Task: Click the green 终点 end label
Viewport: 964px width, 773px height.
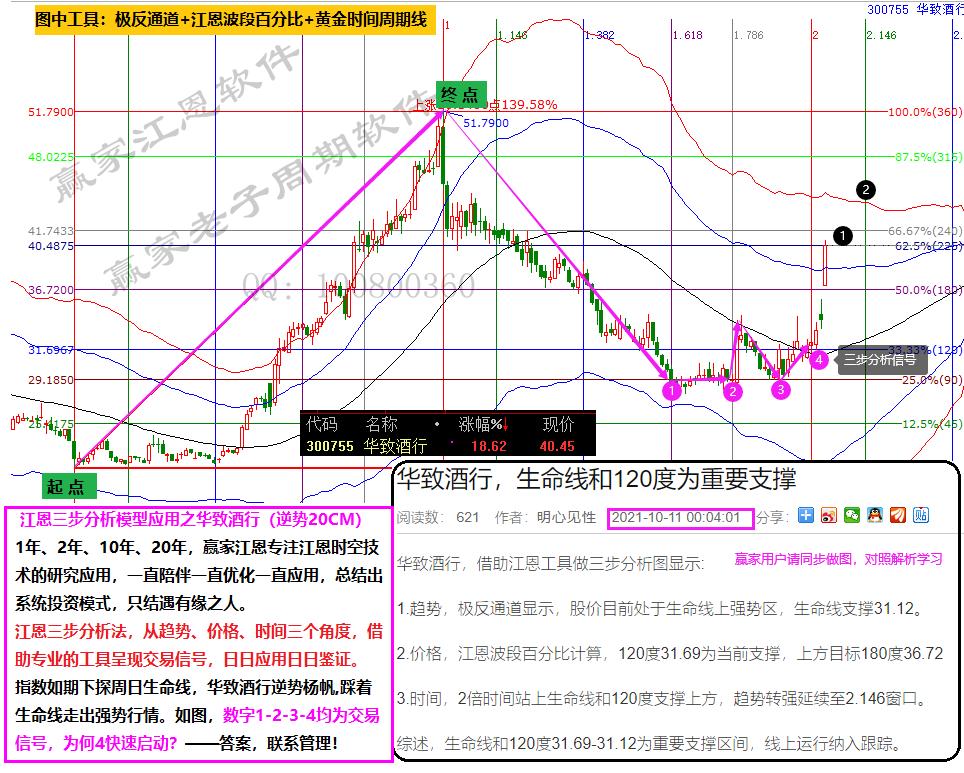Action: pos(461,95)
